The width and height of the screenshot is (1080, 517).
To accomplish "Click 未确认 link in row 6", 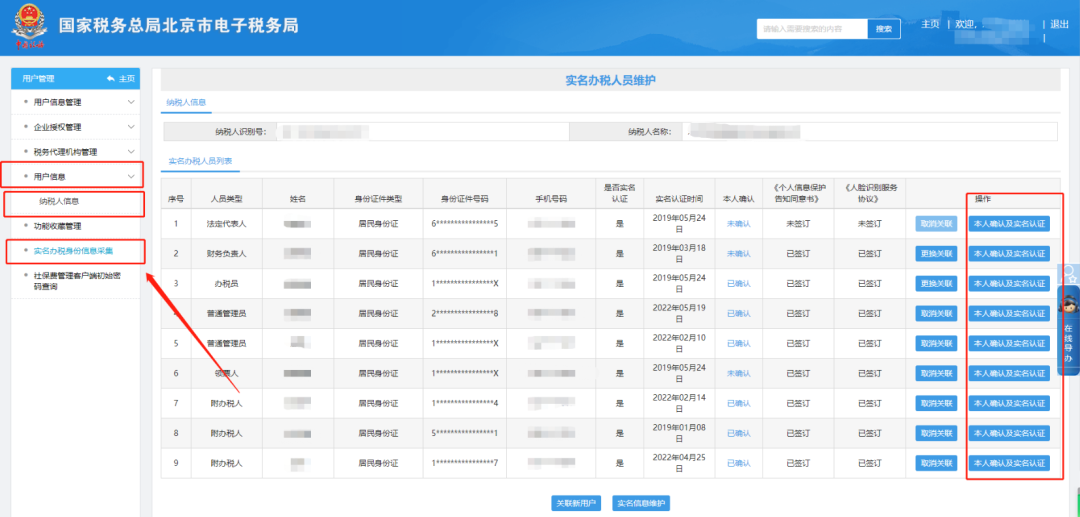I will click(x=738, y=373).
